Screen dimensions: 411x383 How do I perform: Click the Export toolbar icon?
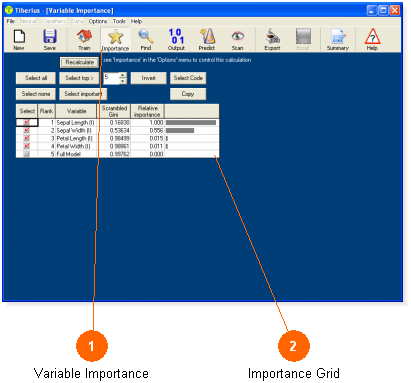272,36
